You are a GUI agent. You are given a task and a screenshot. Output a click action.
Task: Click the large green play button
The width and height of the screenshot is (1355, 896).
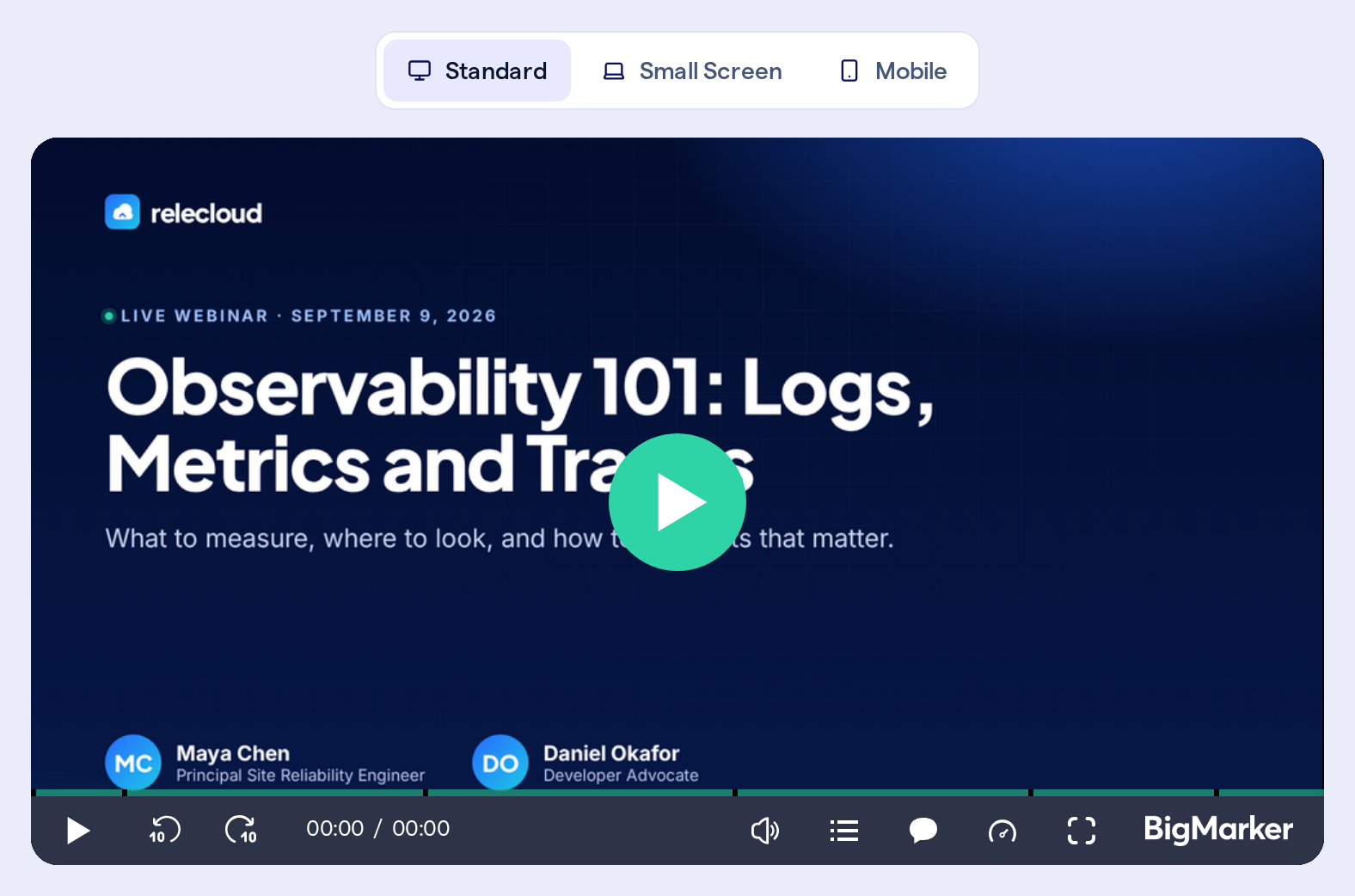pyautogui.click(x=677, y=502)
